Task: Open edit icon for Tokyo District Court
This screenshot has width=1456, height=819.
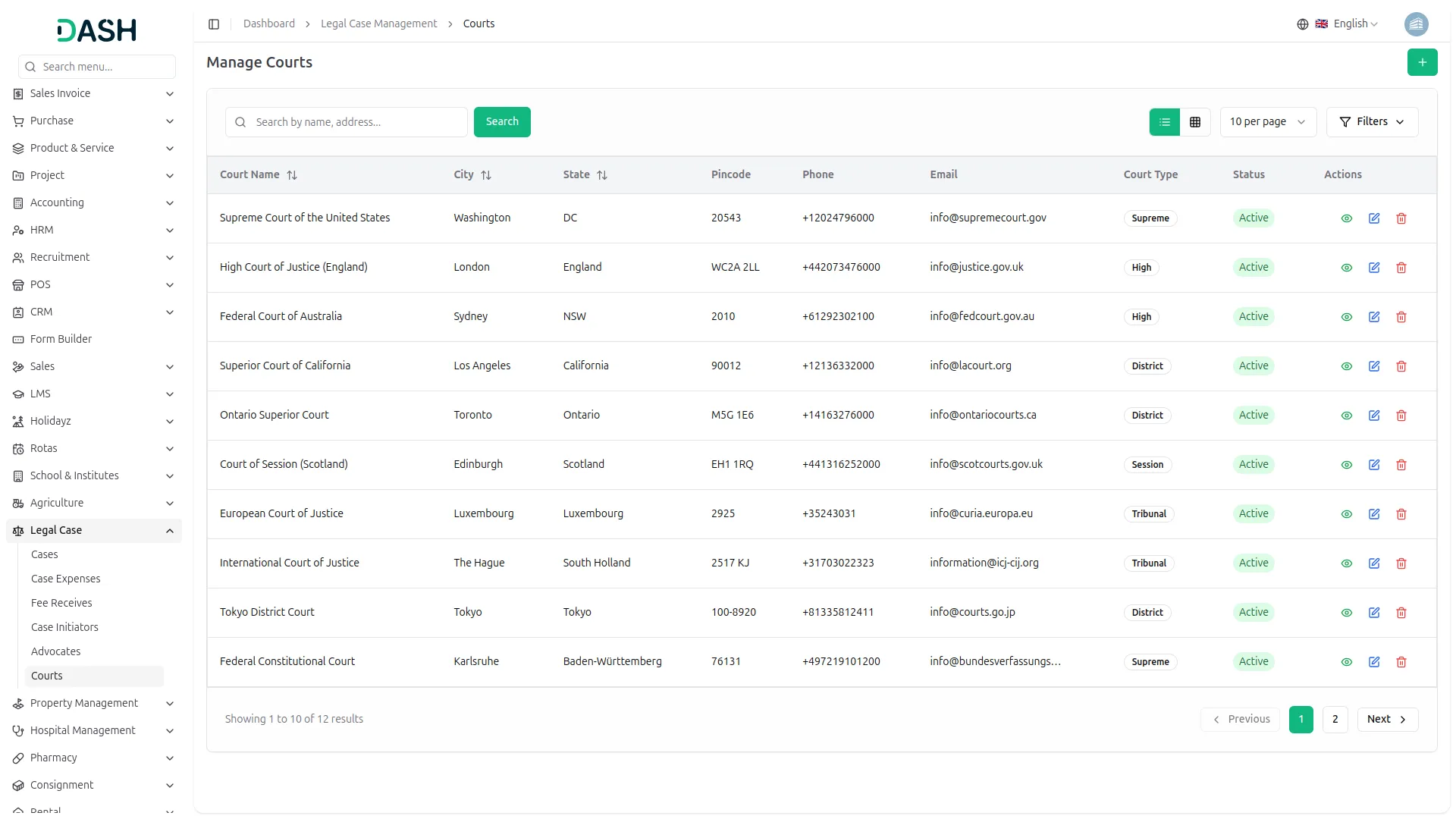Action: (1374, 612)
